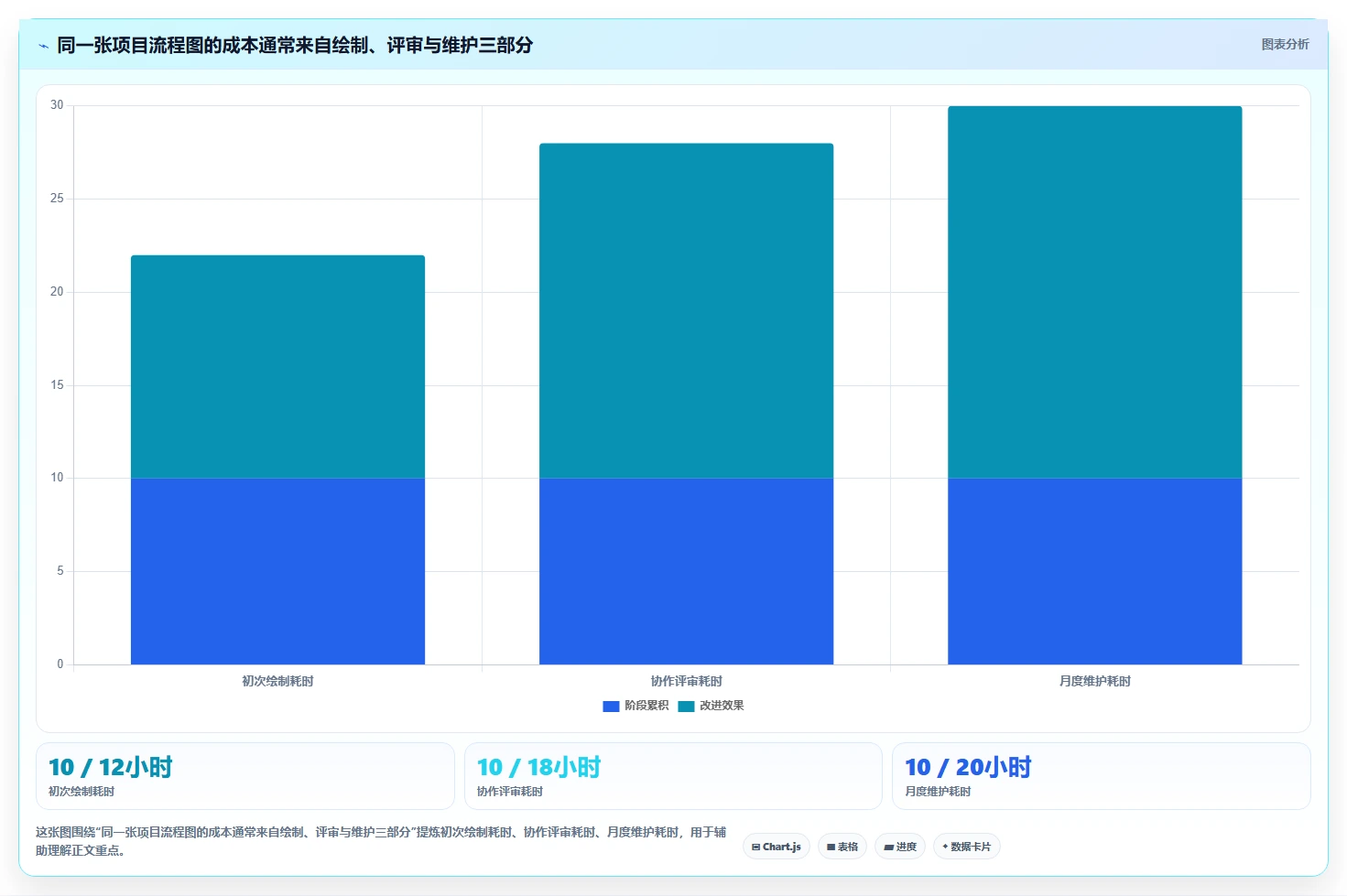The image size is (1347, 896).
Task: Click the y-axis value 25
Action: point(57,199)
